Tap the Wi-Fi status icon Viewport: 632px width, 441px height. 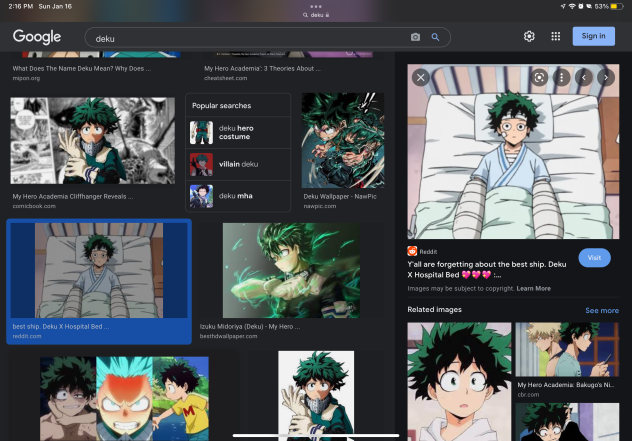[572, 6]
